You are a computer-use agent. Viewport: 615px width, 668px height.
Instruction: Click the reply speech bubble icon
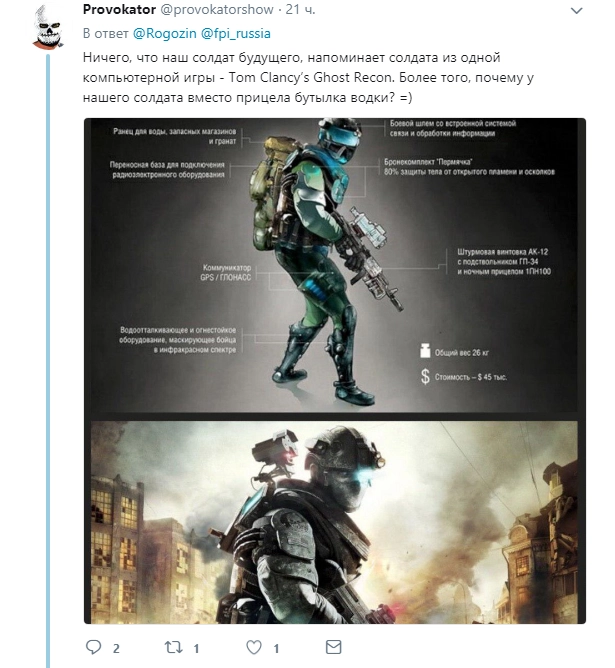pos(93,647)
